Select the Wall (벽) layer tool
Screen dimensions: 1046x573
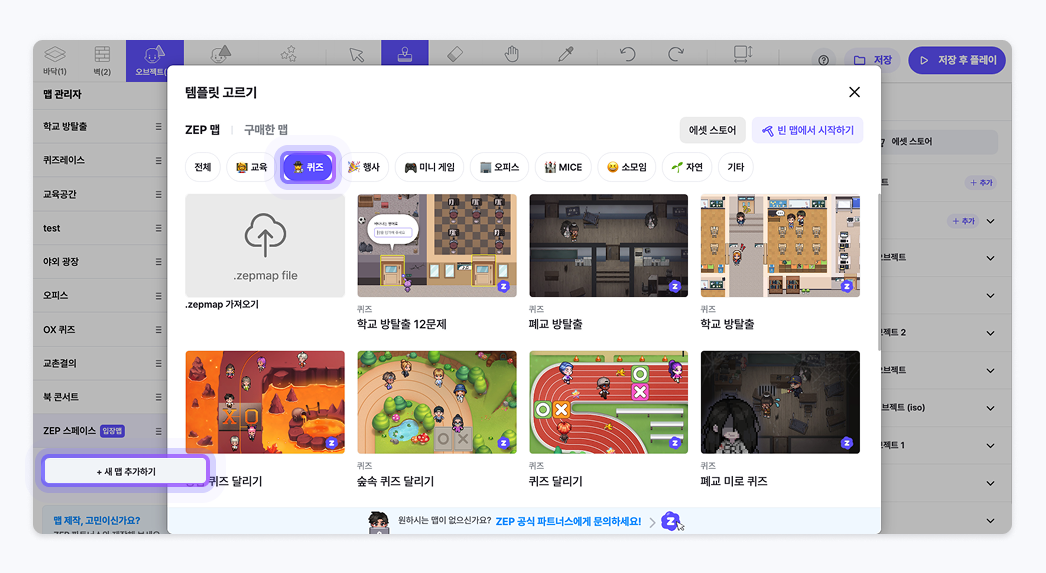[102, 60]
